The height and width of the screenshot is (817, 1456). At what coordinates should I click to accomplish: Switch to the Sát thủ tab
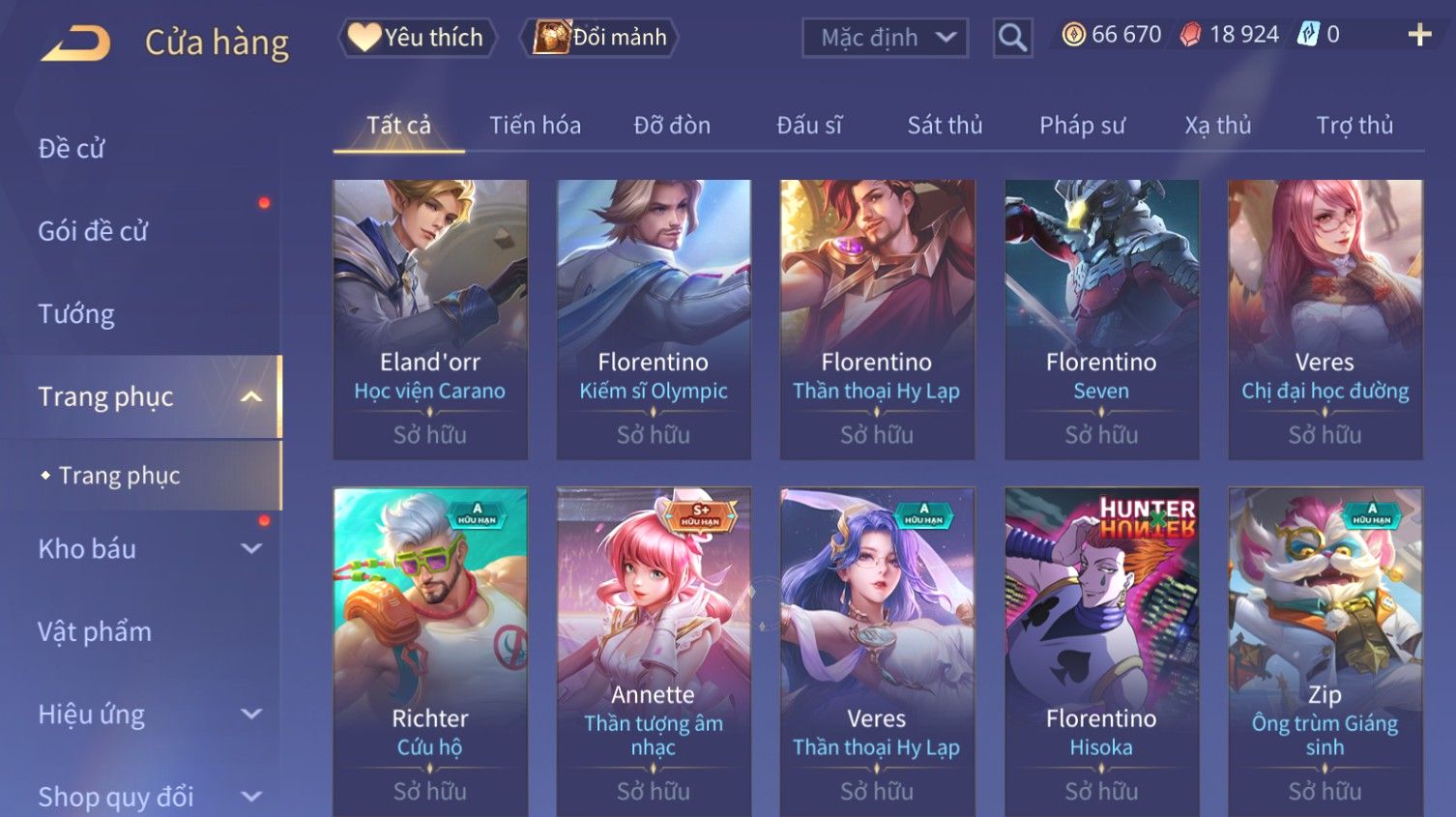tap(945, 126)
